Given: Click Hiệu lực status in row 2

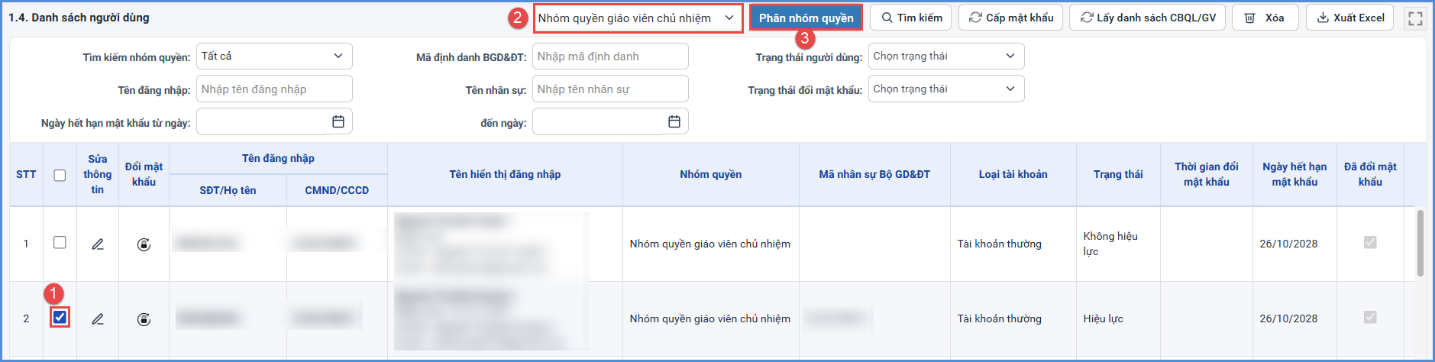Looking at the screenshot, I should (x=1103, y=319).
